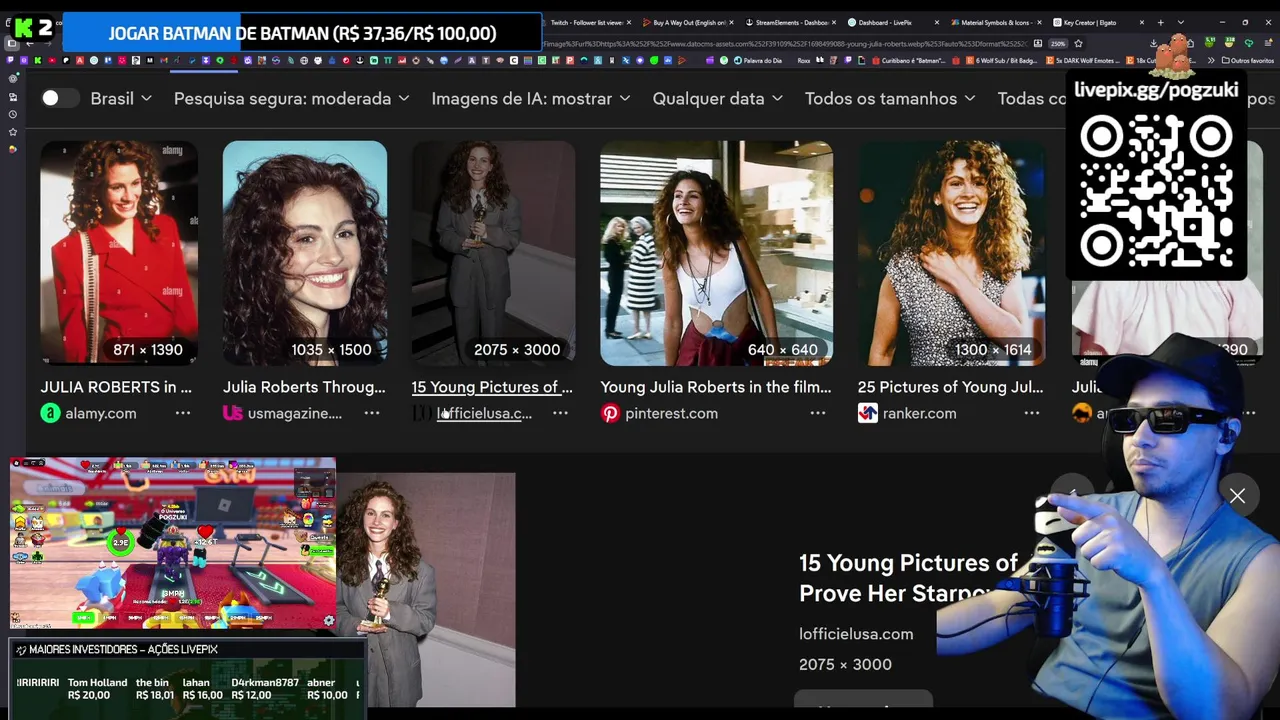
Task: Open Palavra do Dia bookmark
Action: [756, 60]
